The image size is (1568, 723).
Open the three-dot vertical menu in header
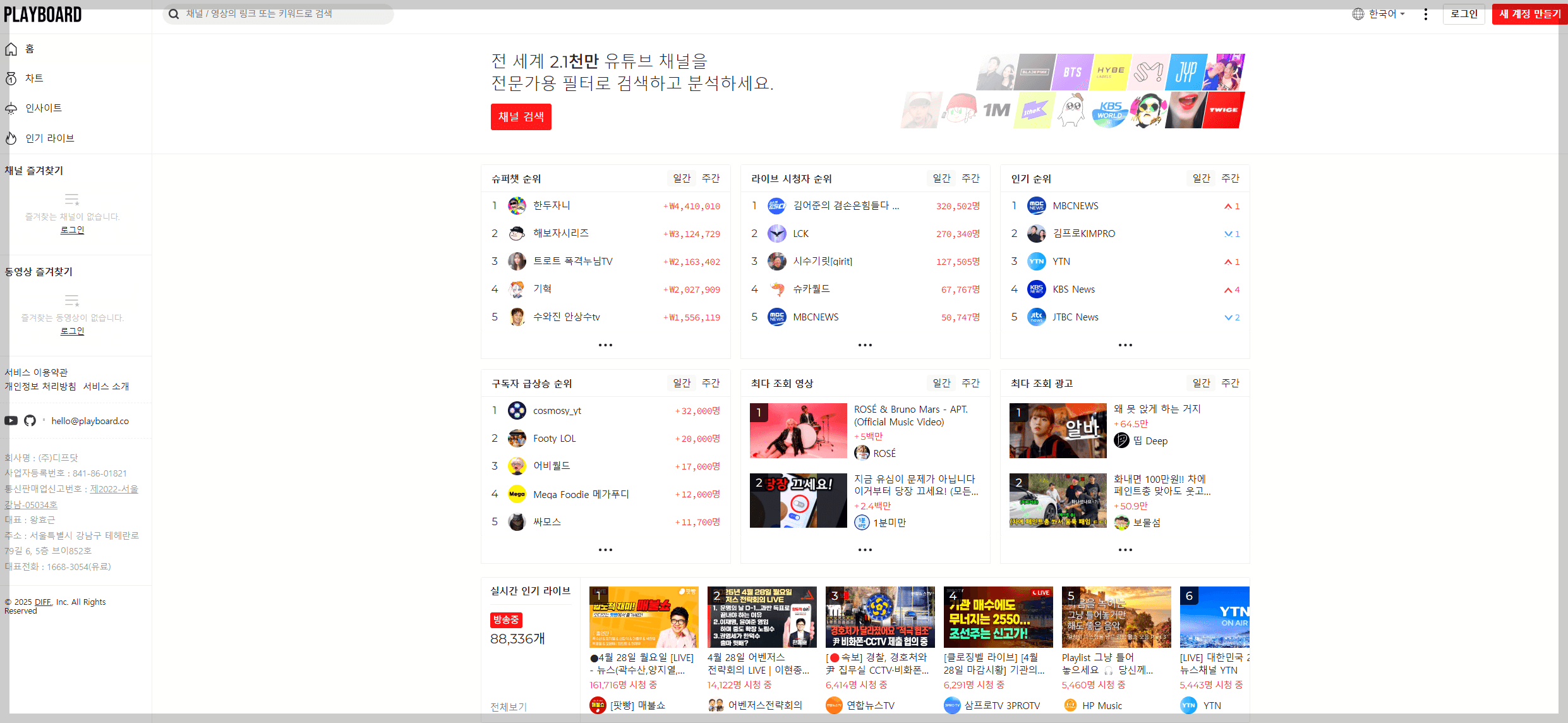(1425, 14)
